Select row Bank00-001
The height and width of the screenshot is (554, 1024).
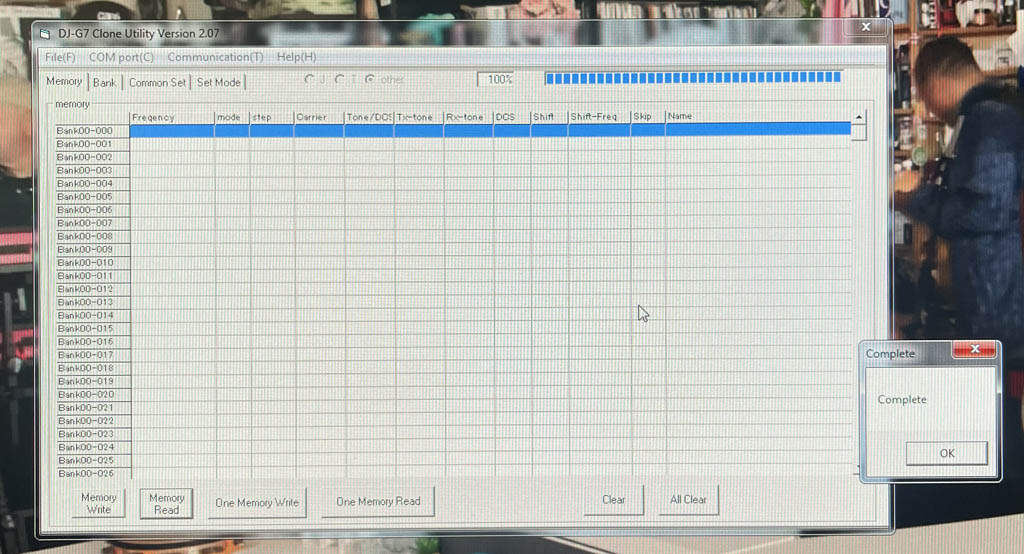pos(92,144)
